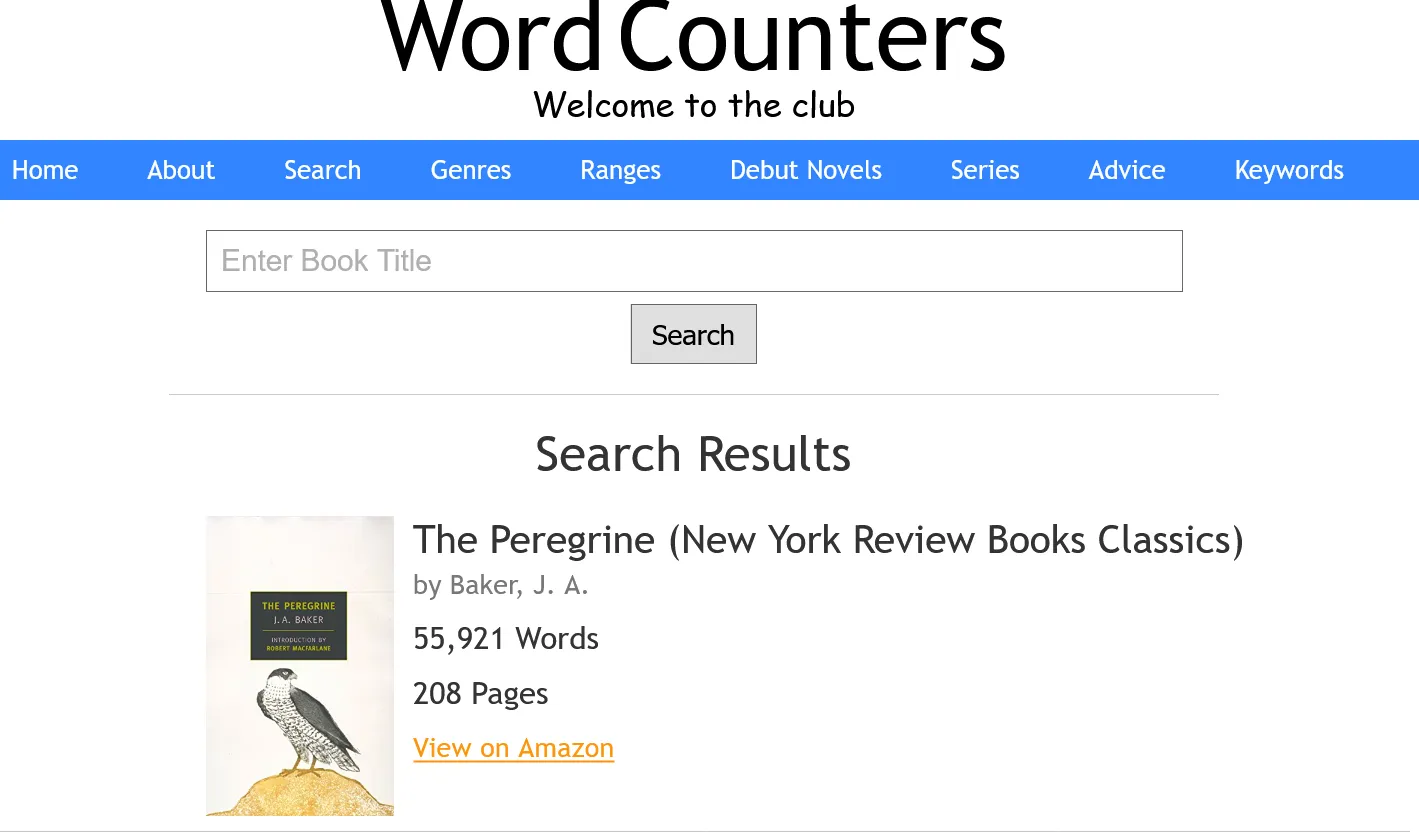Click the 208 Pages text
Image resolution: width=1419 pixels, height=832 pixels.
480,693
